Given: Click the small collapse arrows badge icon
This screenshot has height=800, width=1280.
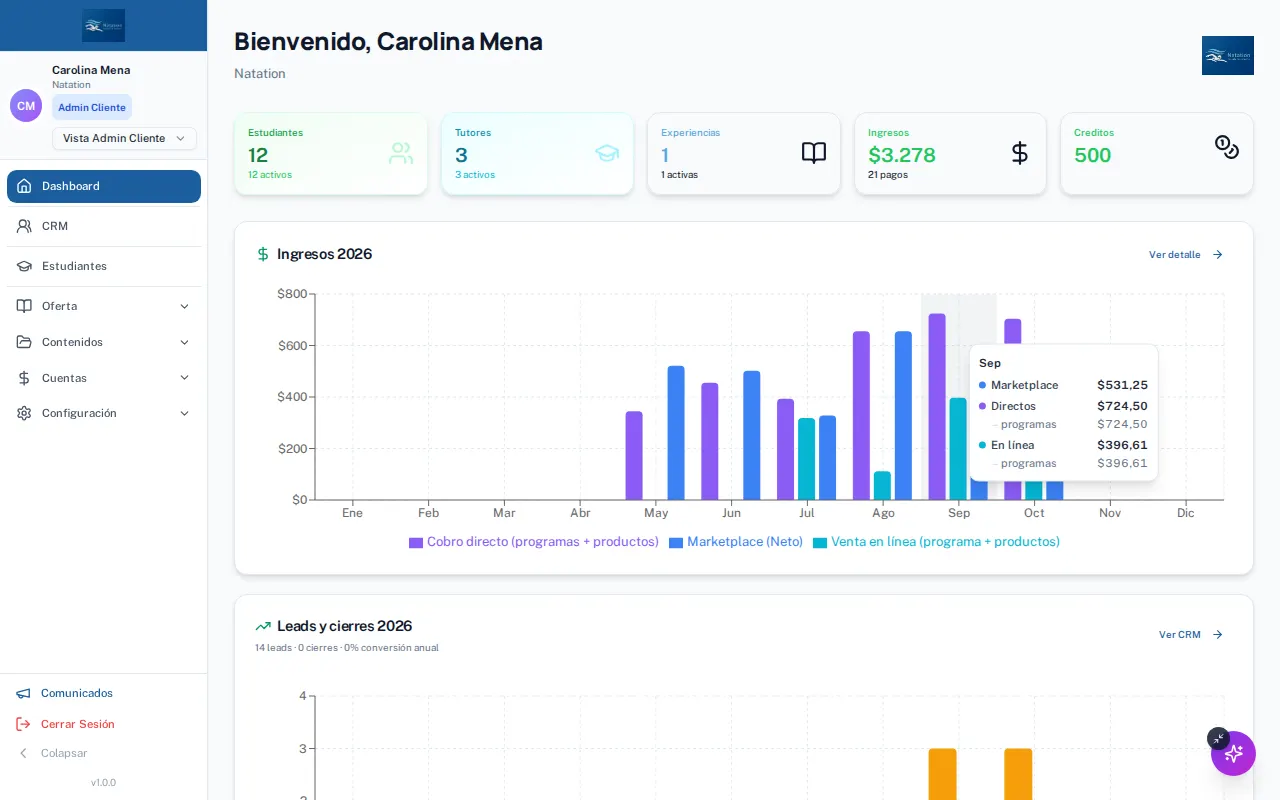Looking at the screenshot, I should (x=1218, y=739).
